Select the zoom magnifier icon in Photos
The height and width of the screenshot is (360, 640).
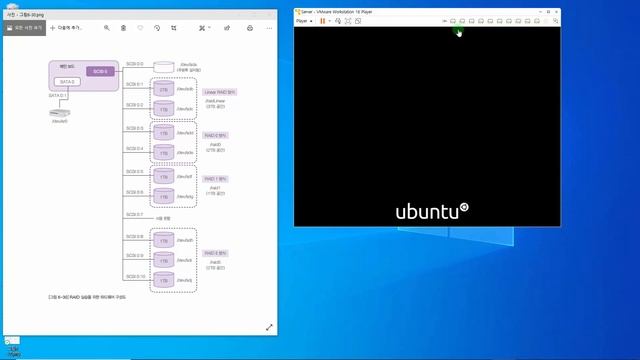[107, 28]
